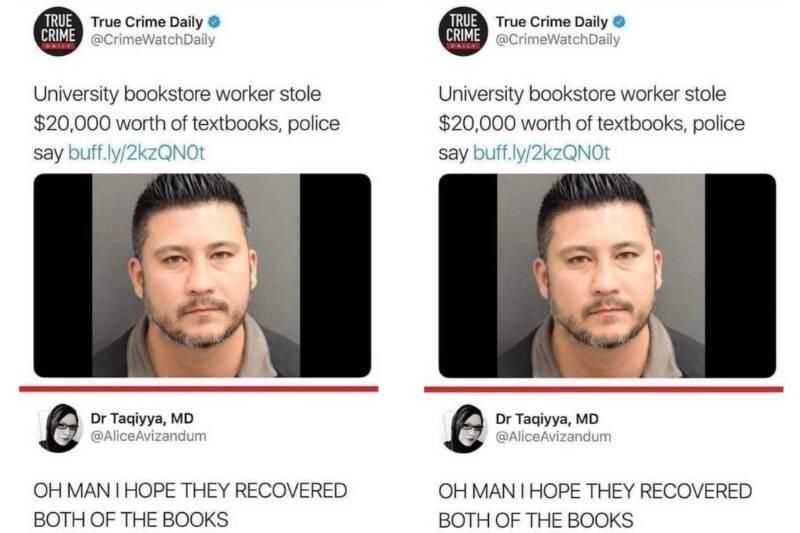Select @AliceAvizandum handle in left reply
The image size is (800, 533).
coord(148,436)
